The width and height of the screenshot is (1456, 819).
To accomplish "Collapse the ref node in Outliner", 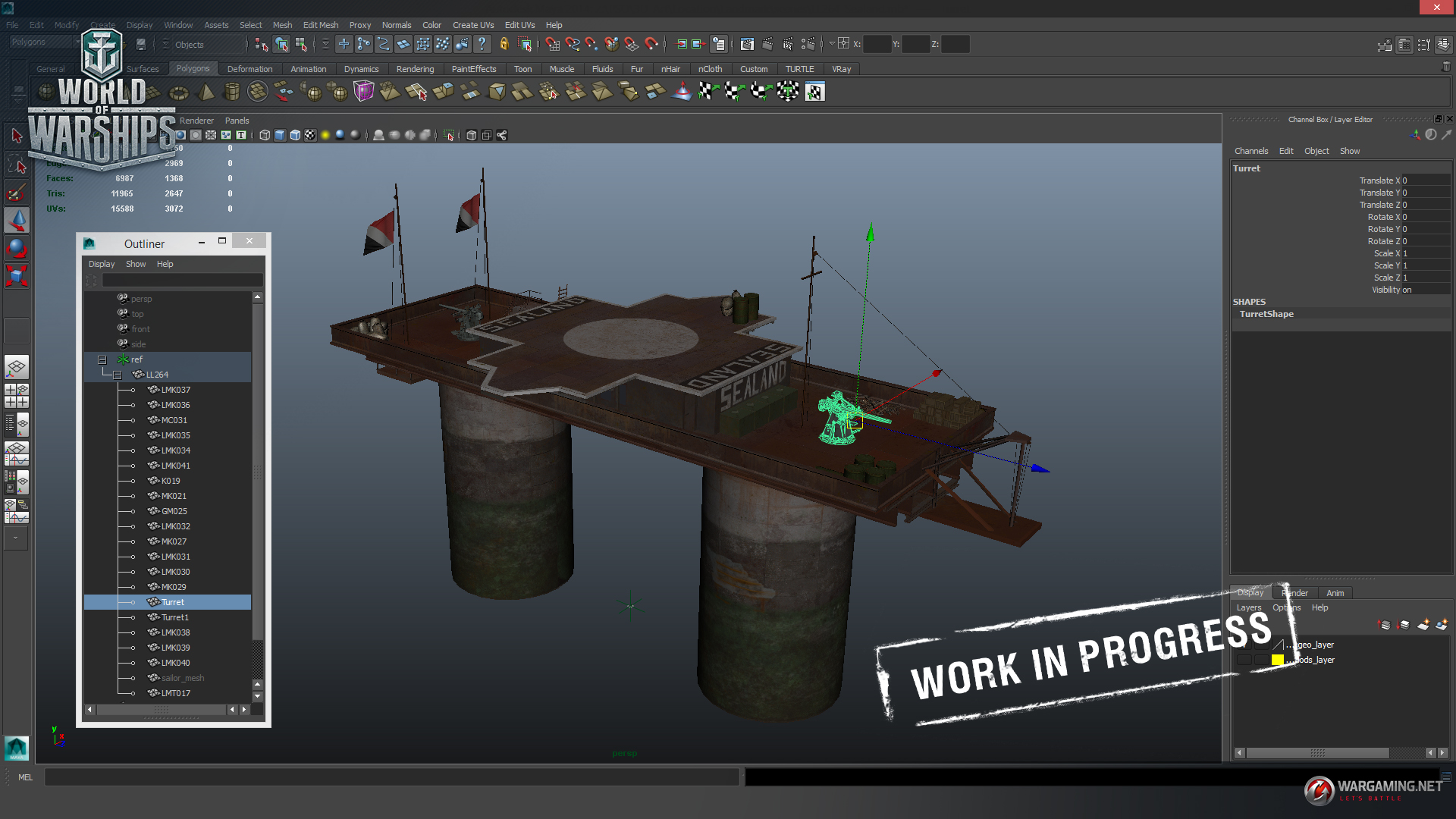I will [x=102, y=359].
